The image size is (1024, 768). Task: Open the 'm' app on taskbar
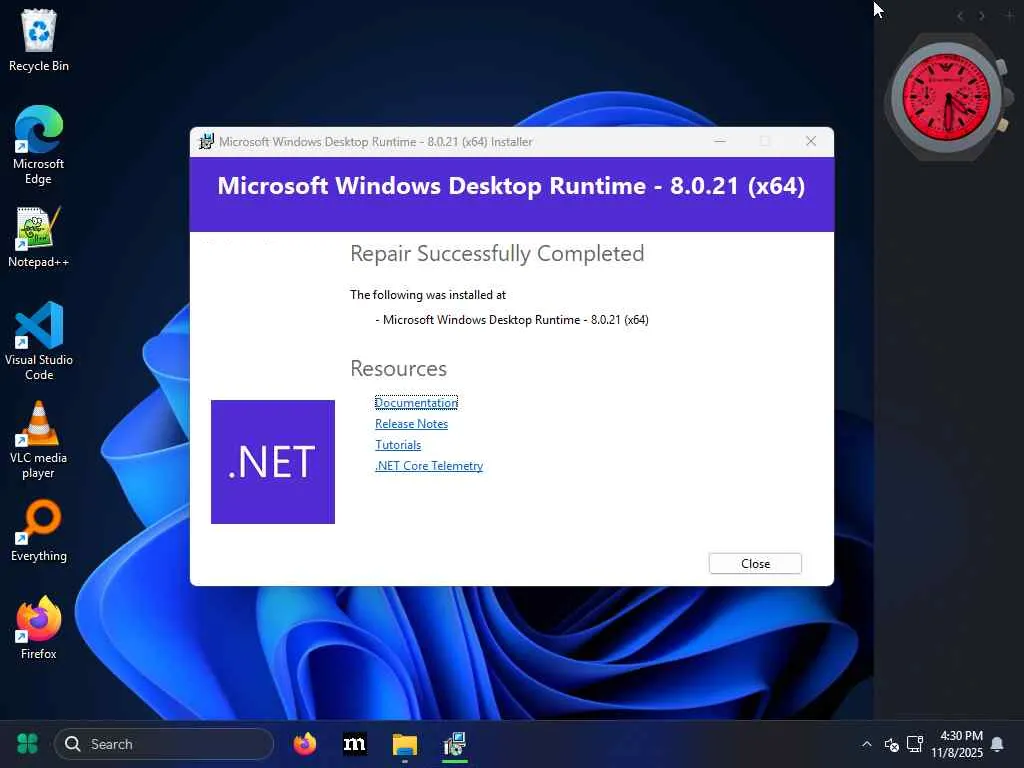[355, 744]
